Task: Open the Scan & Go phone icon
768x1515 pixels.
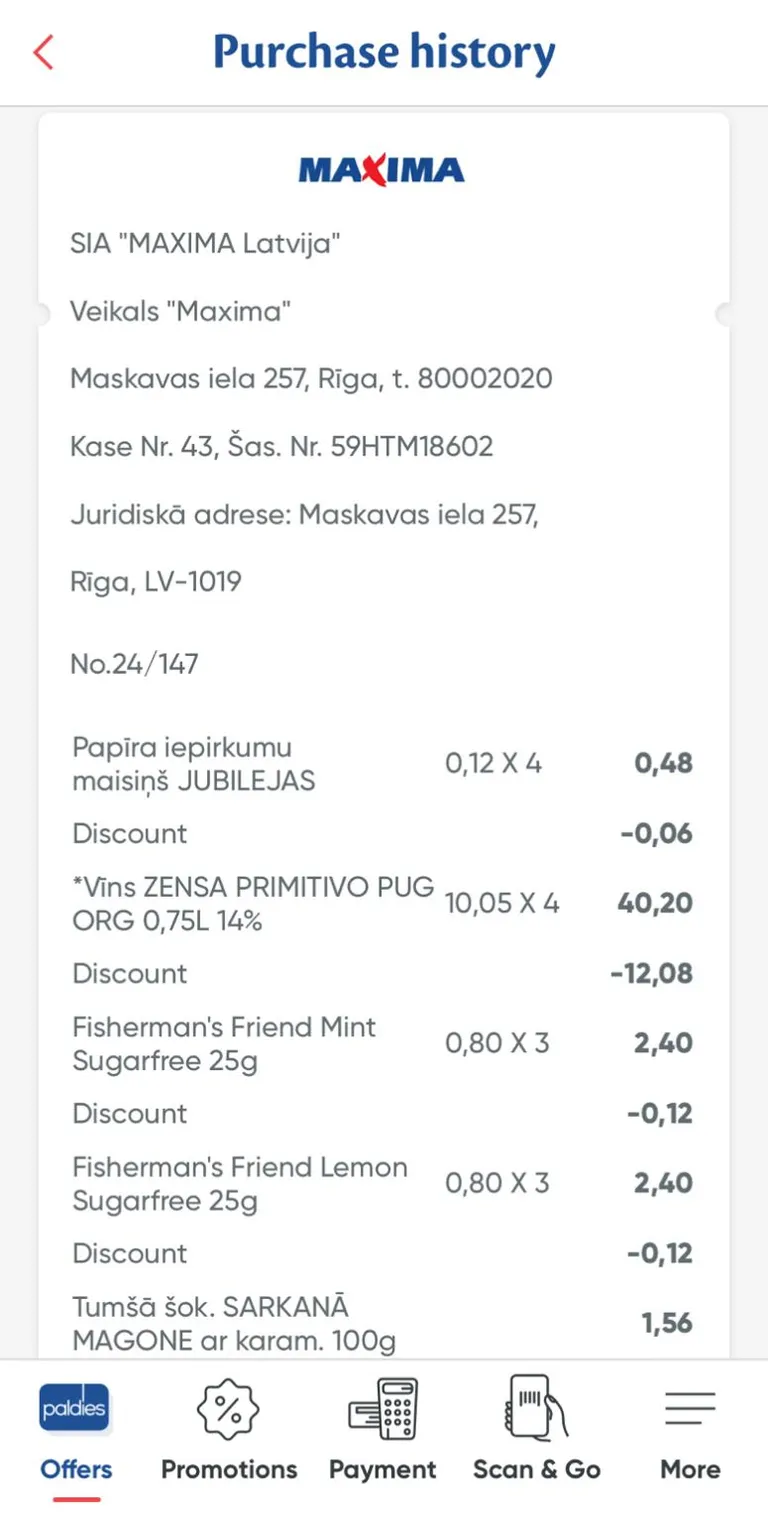Action: point(537,1407)
